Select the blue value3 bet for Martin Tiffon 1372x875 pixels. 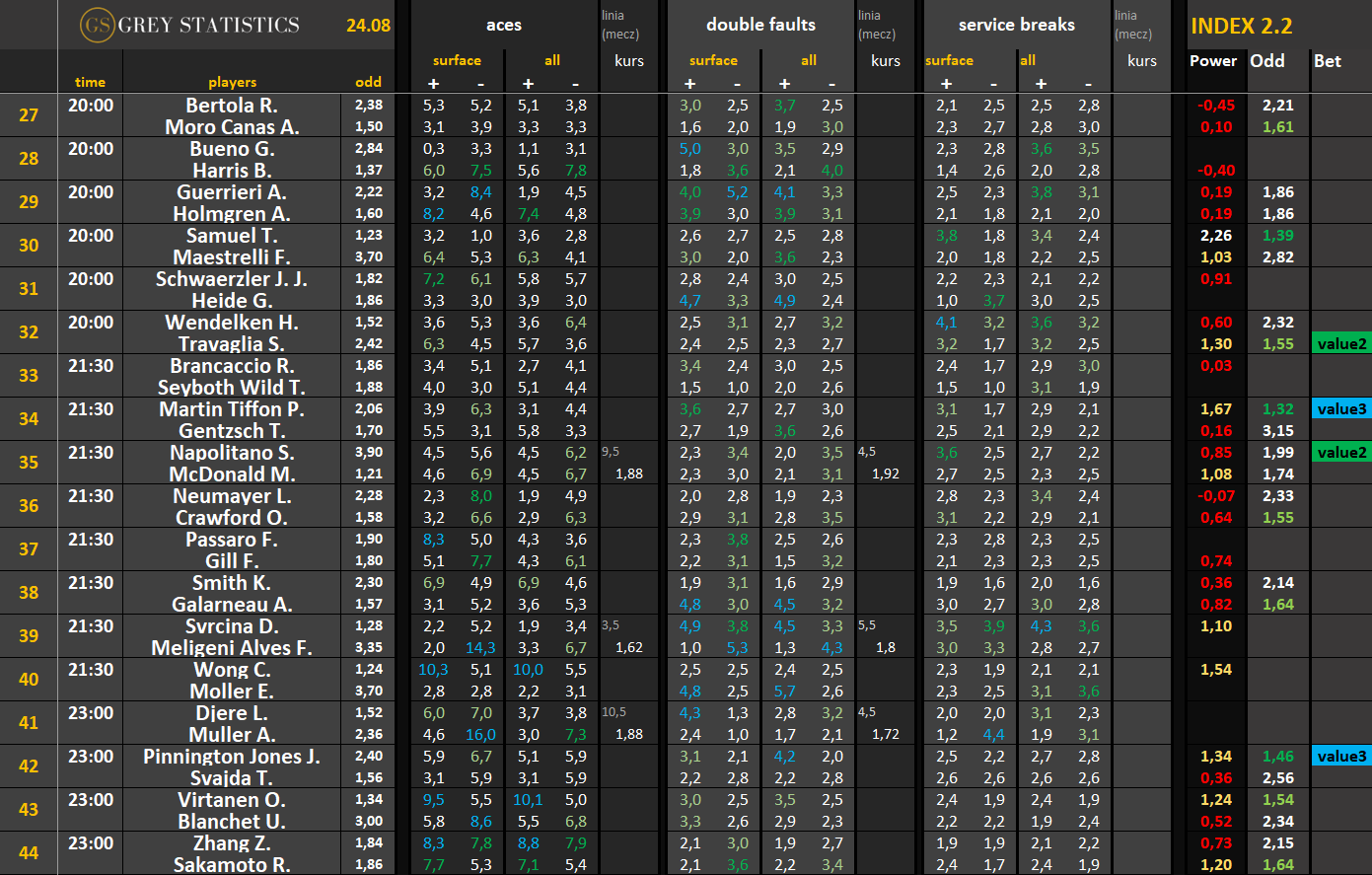click(1341, 408)
